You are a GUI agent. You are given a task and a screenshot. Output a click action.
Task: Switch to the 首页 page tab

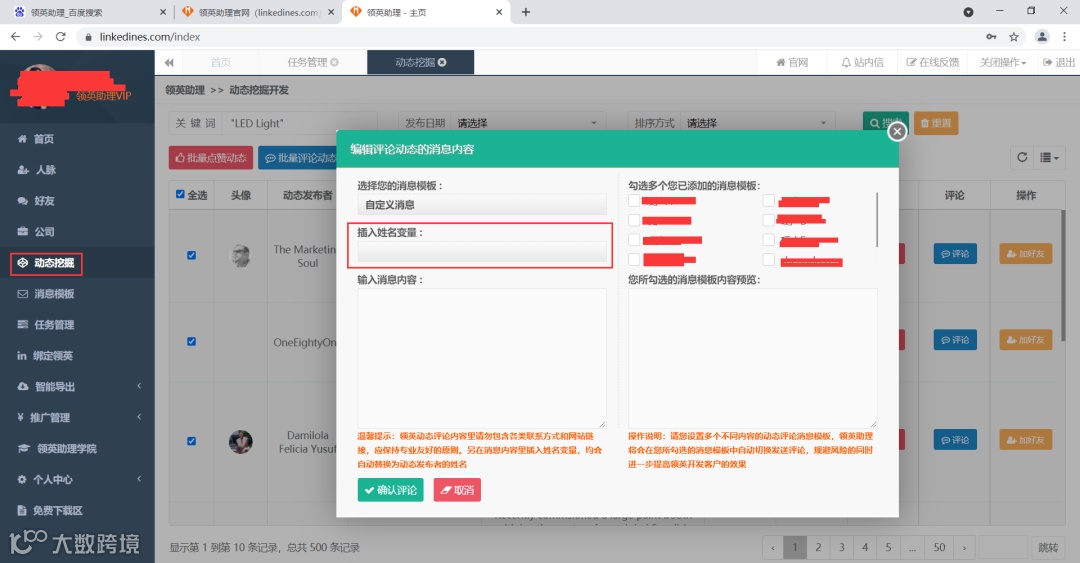point(220,63)
